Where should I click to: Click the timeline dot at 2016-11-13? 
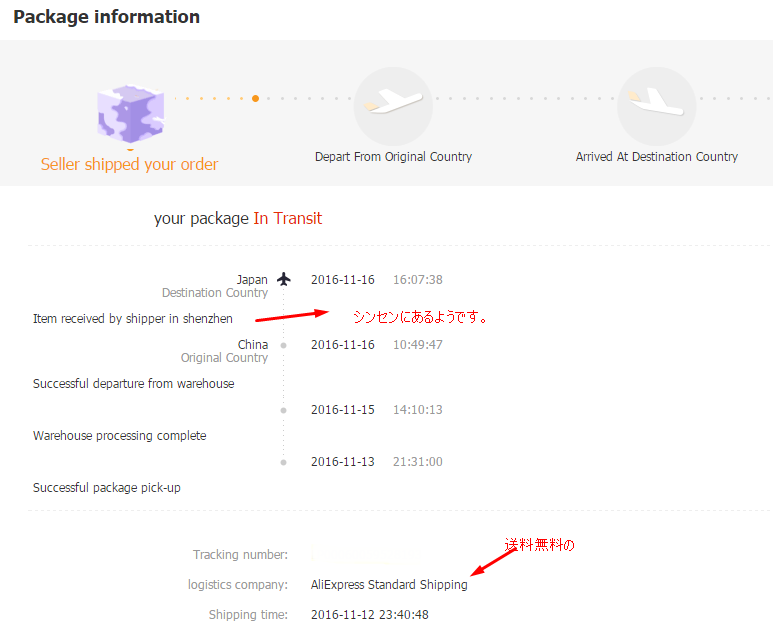pos(284,462)
